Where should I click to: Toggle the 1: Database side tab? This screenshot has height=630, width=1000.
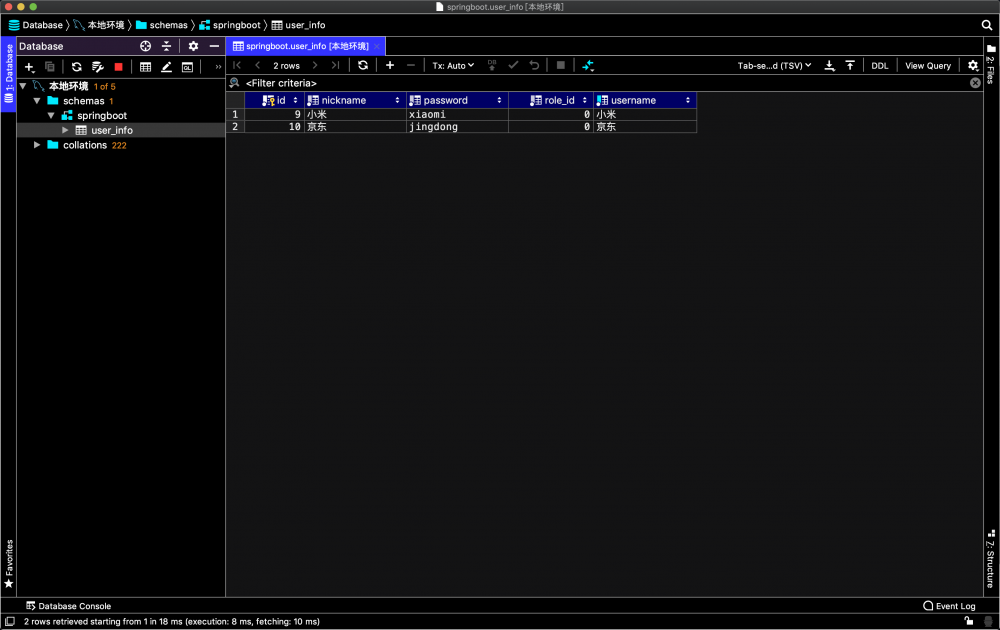point(9,73)
